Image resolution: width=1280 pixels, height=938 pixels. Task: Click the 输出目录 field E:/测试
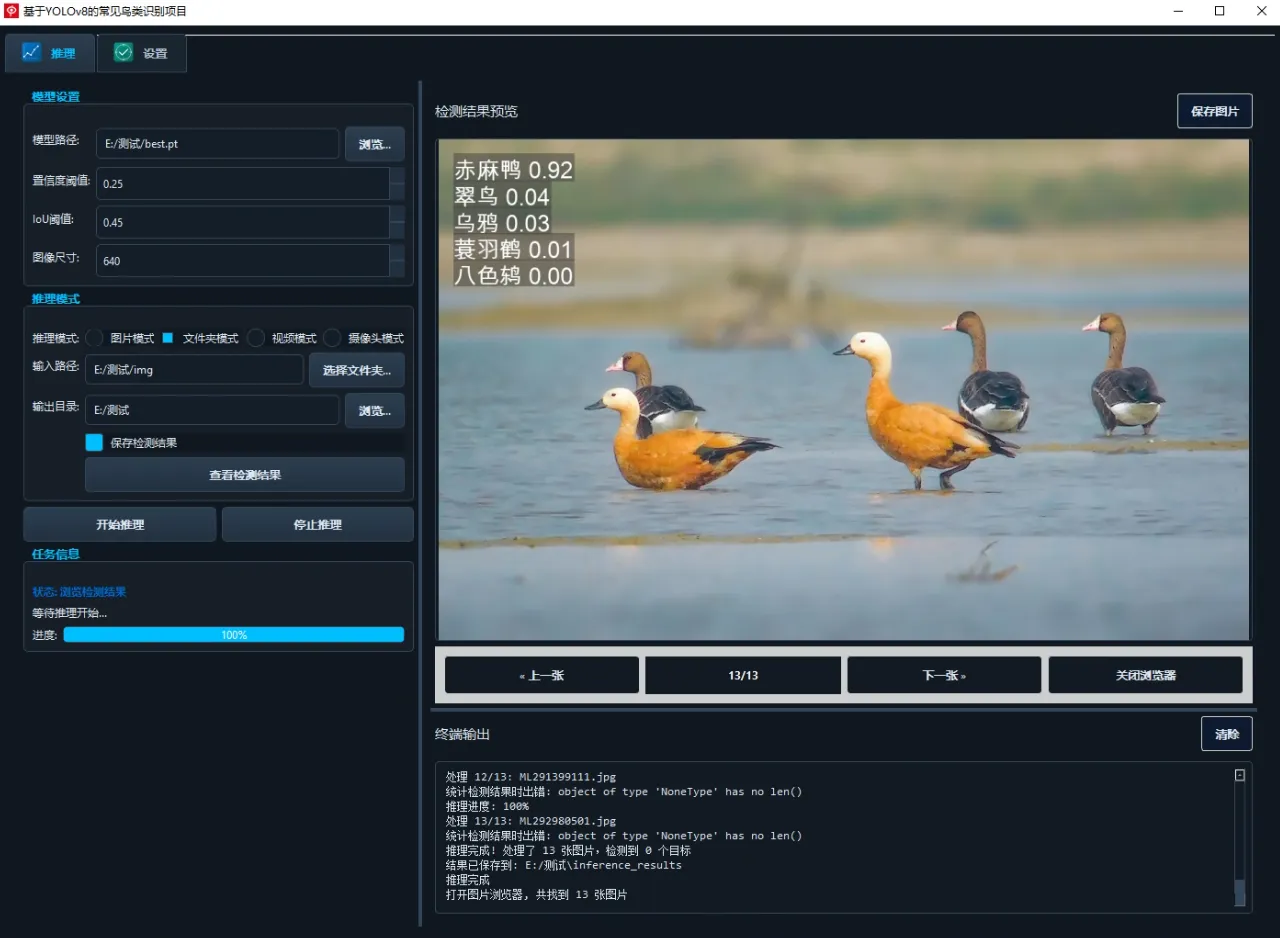212,410
